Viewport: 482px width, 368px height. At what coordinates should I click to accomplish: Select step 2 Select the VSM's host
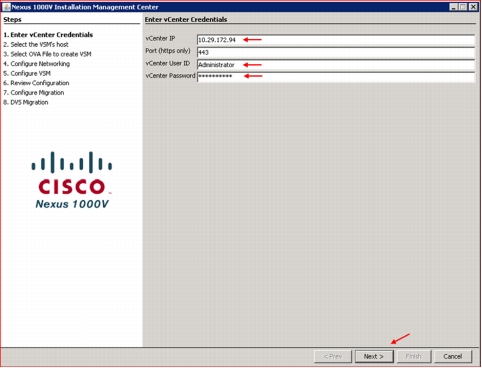pyautogui.click(x=36, y=44)
